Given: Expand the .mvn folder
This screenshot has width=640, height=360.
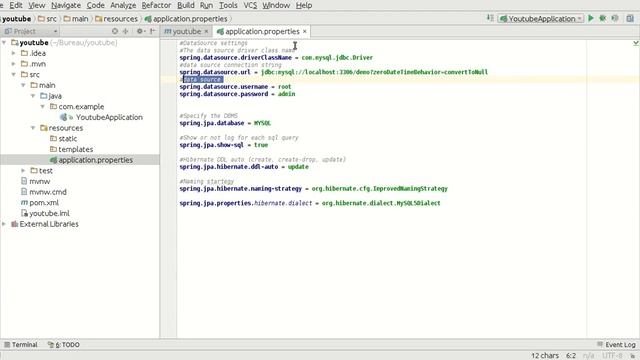Looking at the screenshot, I should [x=13, y=64].
